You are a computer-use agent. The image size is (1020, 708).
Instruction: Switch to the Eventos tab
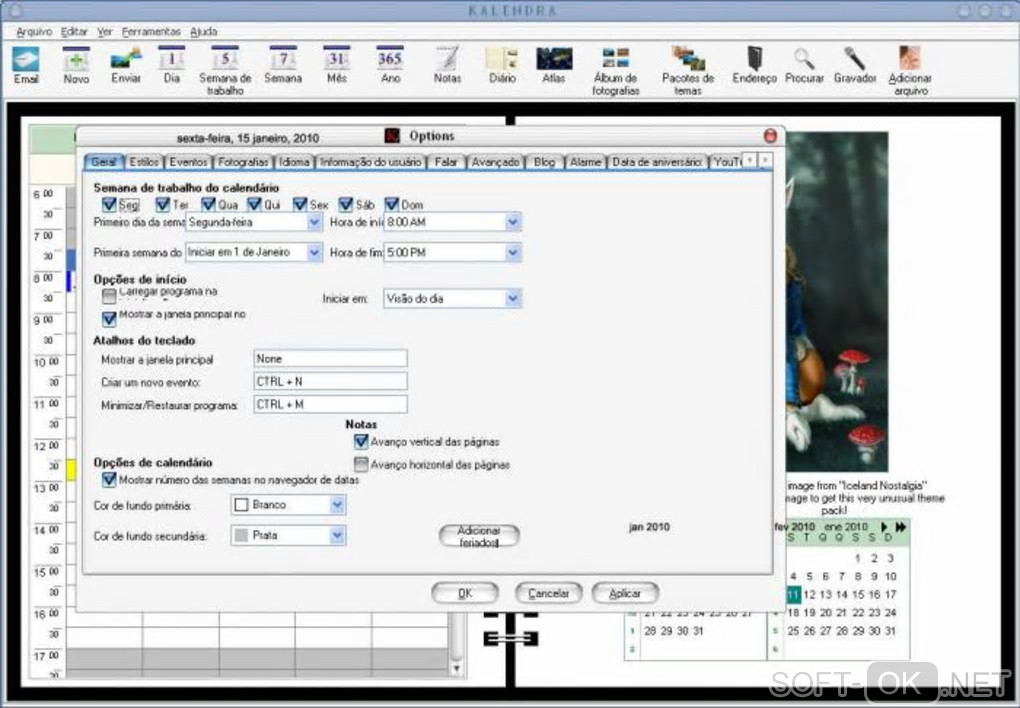pyautogui.click(x=188, y=161)
